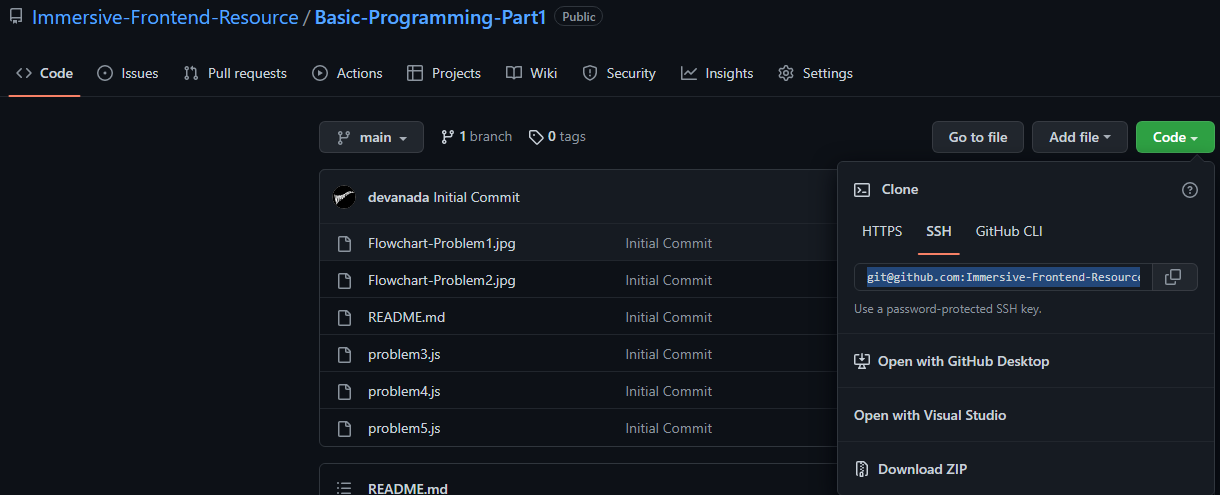This screenshot has height=495, width=1220.
Task: Click the Go to file button
Action: tap(978, 137)
